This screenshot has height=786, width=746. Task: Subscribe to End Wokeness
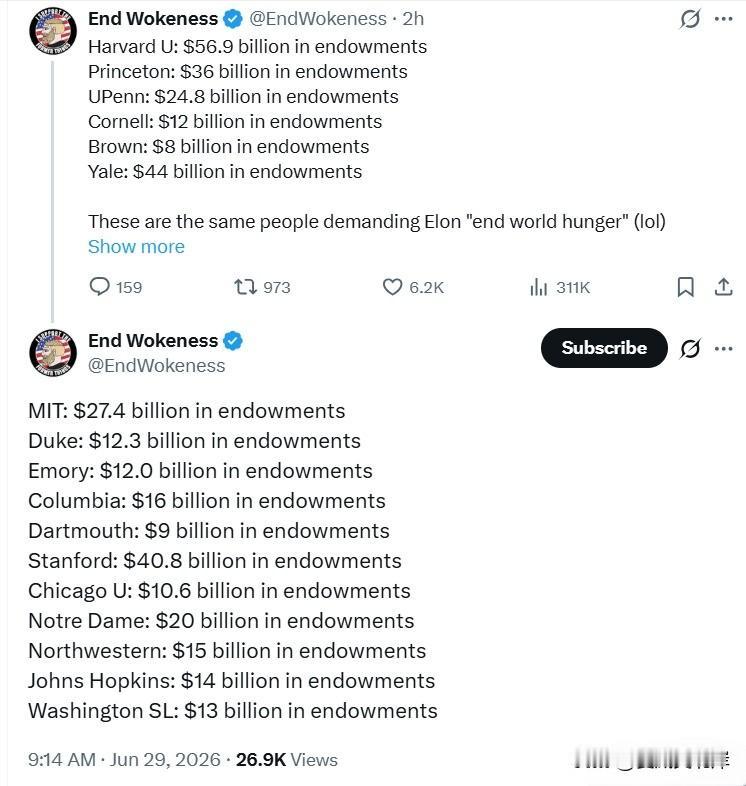604,348
